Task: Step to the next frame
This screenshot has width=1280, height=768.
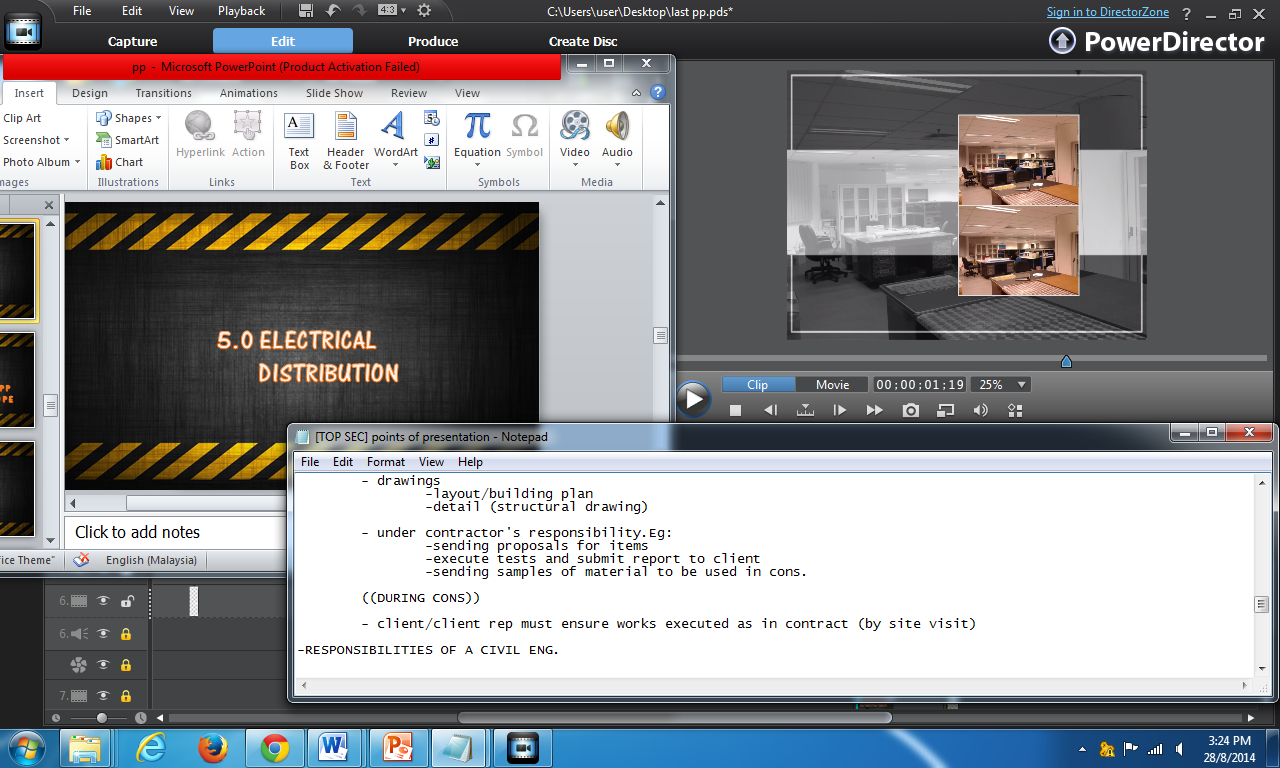Action: 840,410
